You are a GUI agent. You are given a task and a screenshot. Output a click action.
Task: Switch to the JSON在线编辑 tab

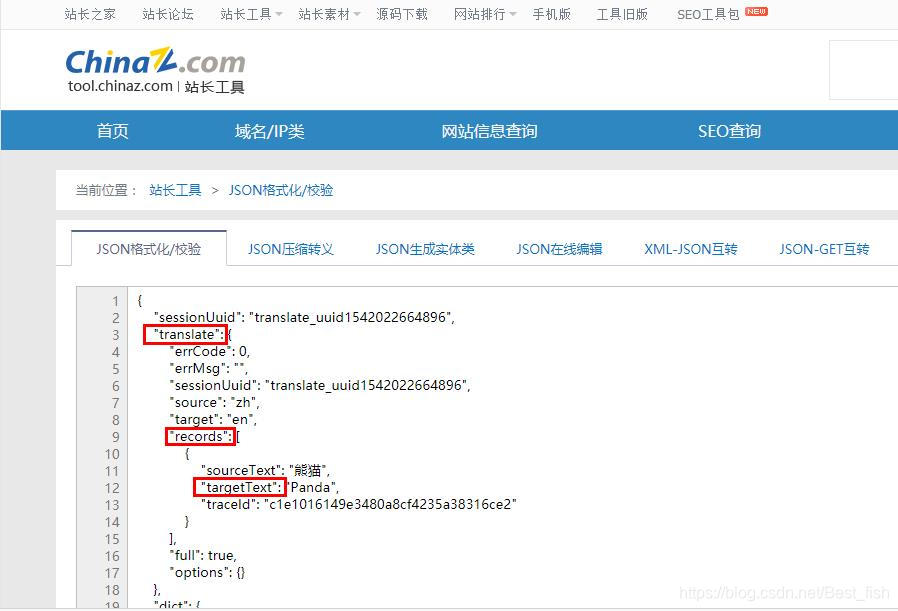point(559,249)
